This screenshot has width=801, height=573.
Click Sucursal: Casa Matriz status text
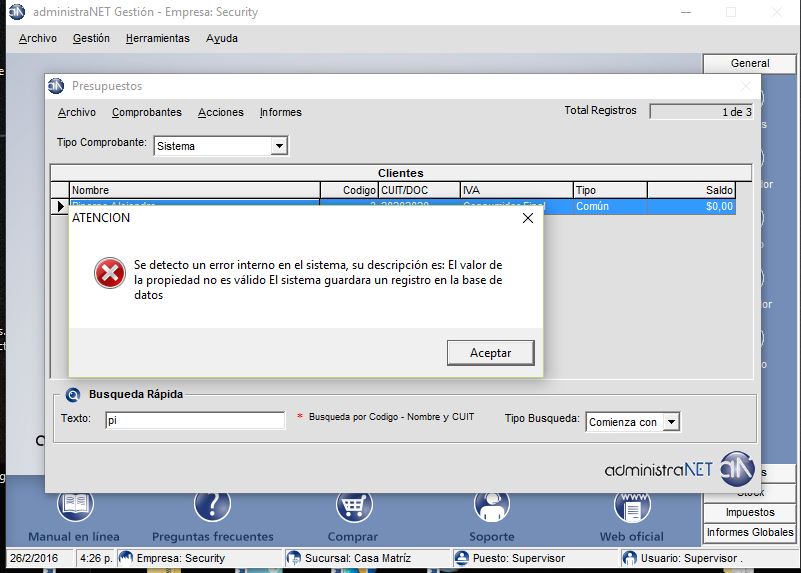click(x=358, y=558)
